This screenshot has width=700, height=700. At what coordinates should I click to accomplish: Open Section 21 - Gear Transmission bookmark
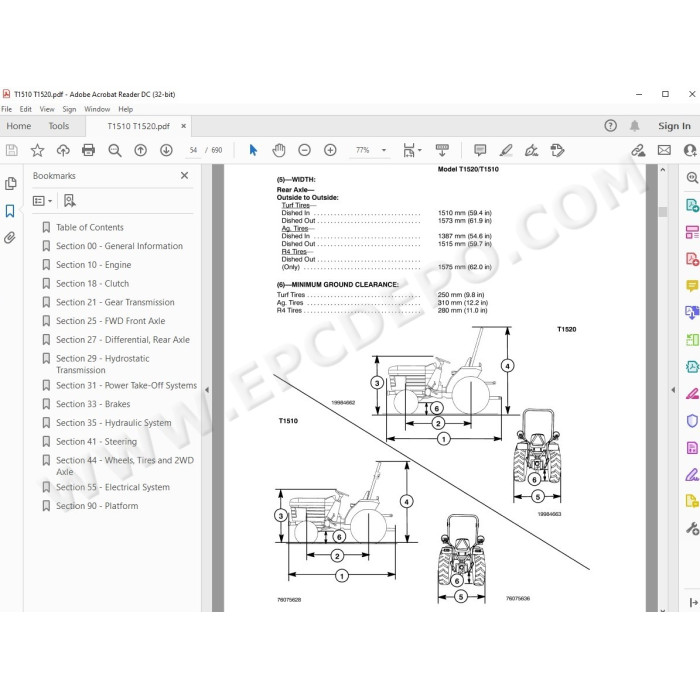pyautogui.click(x=115, y=302)
